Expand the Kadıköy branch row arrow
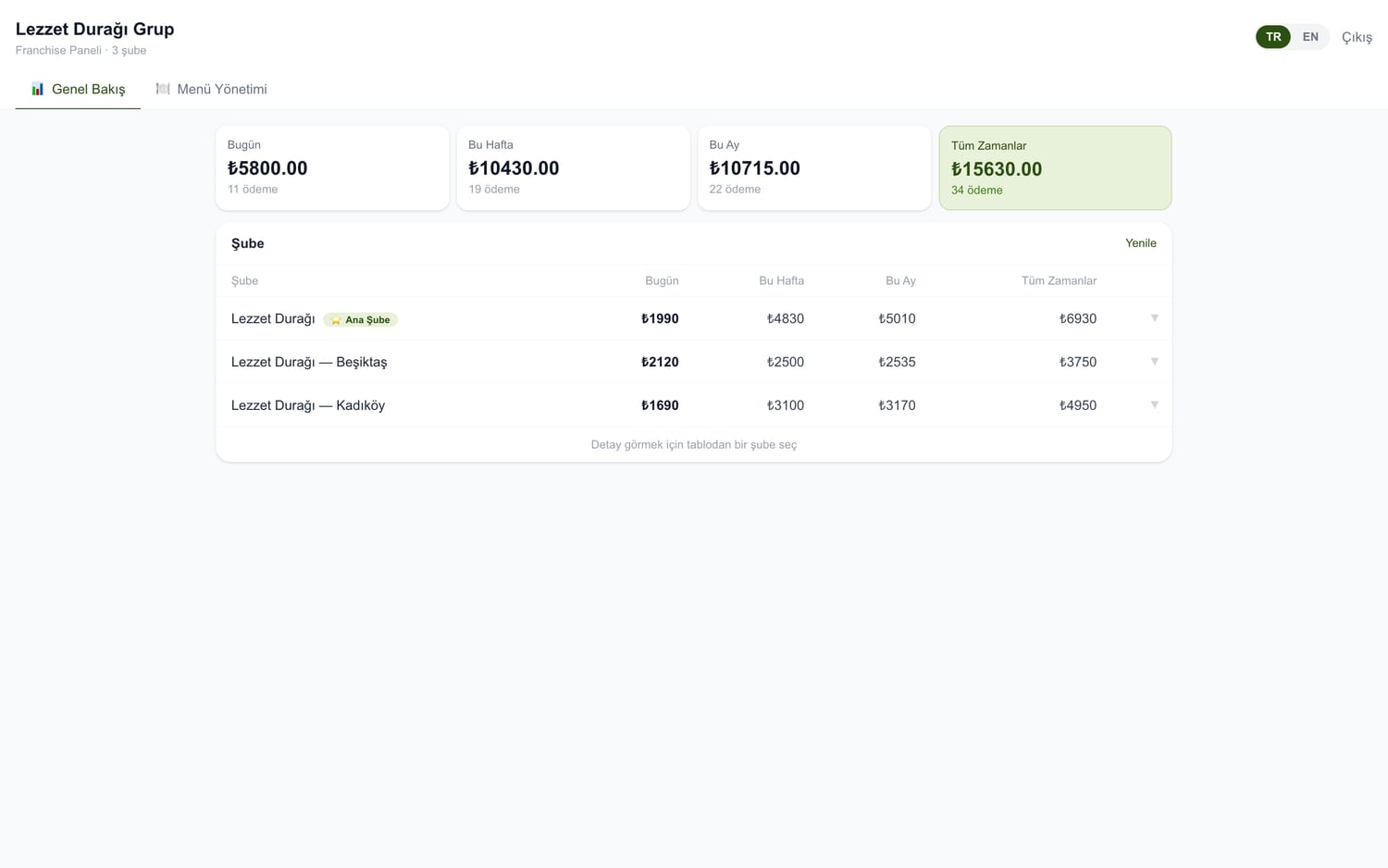The image size is (1388, 868). tap(1155, 405)
